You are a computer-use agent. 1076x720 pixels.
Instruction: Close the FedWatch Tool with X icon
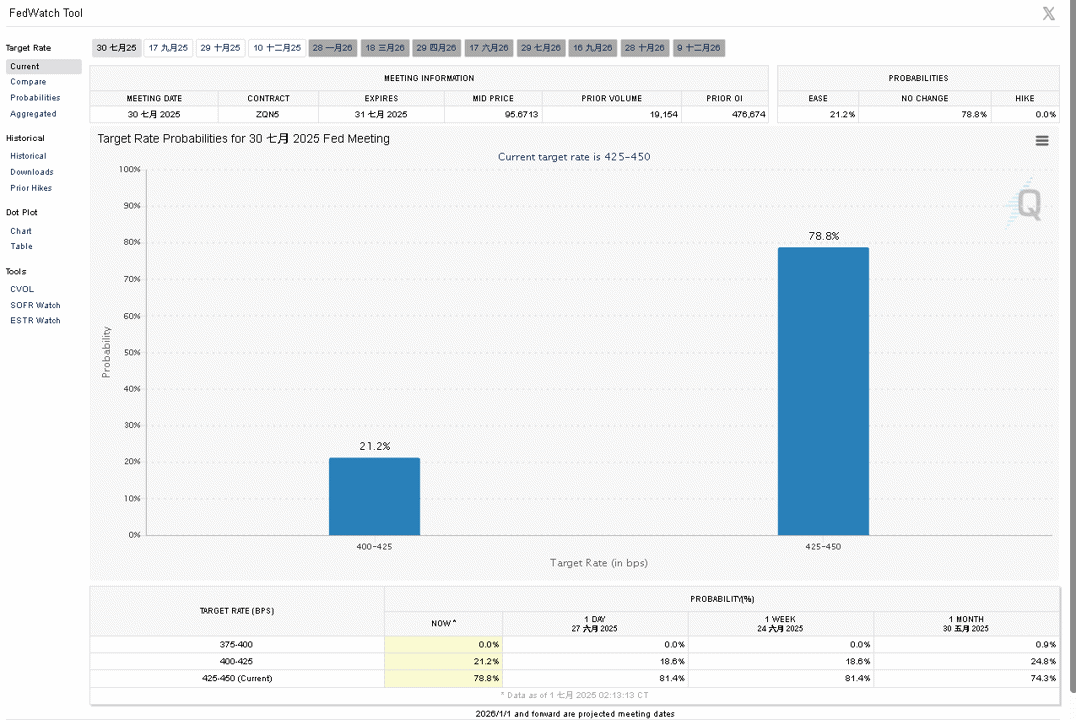pyautogui.click(x=1049, y=14)
